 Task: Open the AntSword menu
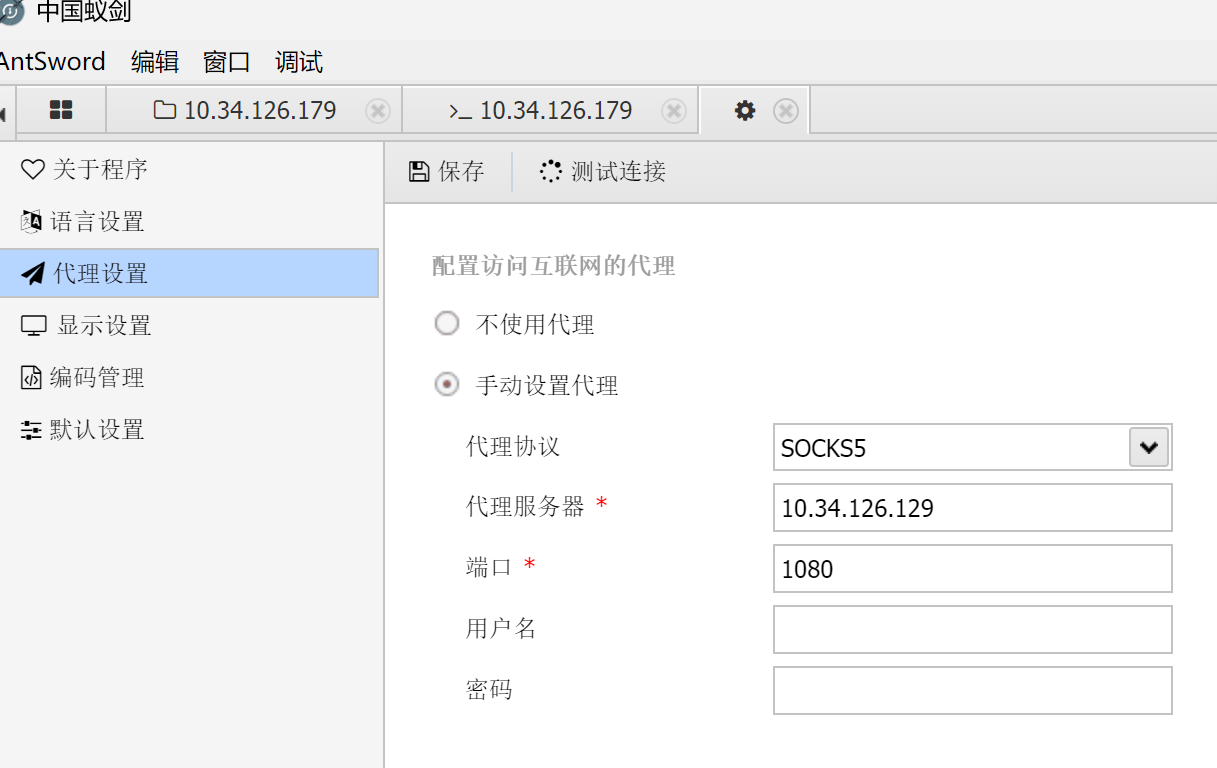click(x=52, y=62)
